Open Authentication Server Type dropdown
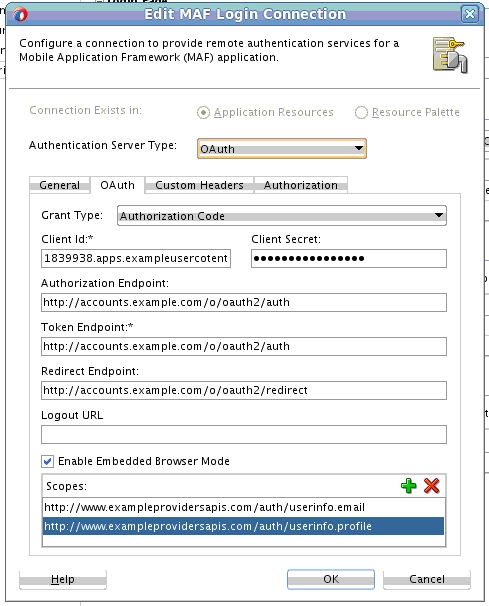 pos(282,149)
